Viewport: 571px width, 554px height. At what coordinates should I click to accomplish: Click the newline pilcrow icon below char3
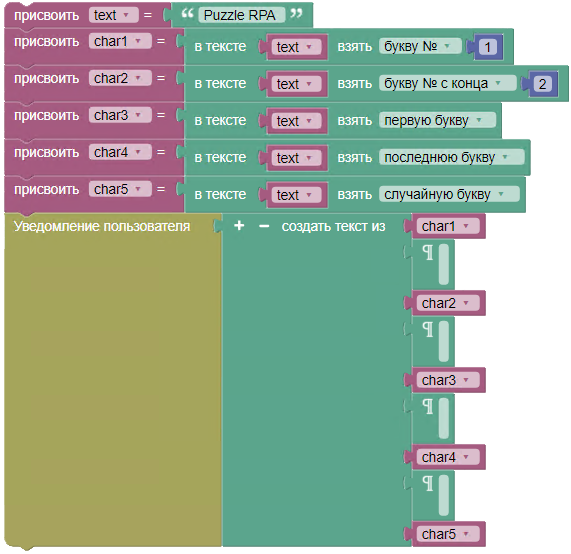(x=428, y=406)
